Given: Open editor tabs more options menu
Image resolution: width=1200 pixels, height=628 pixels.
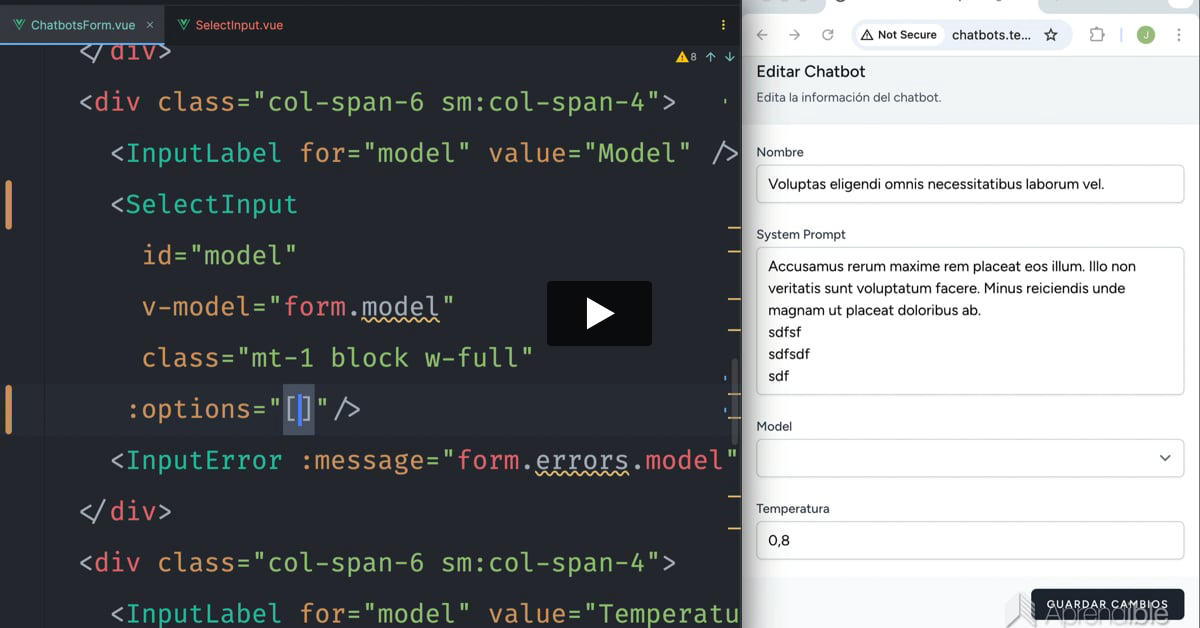Looking at the screenshot, I should pyautogui.click(x=724, y=25).
